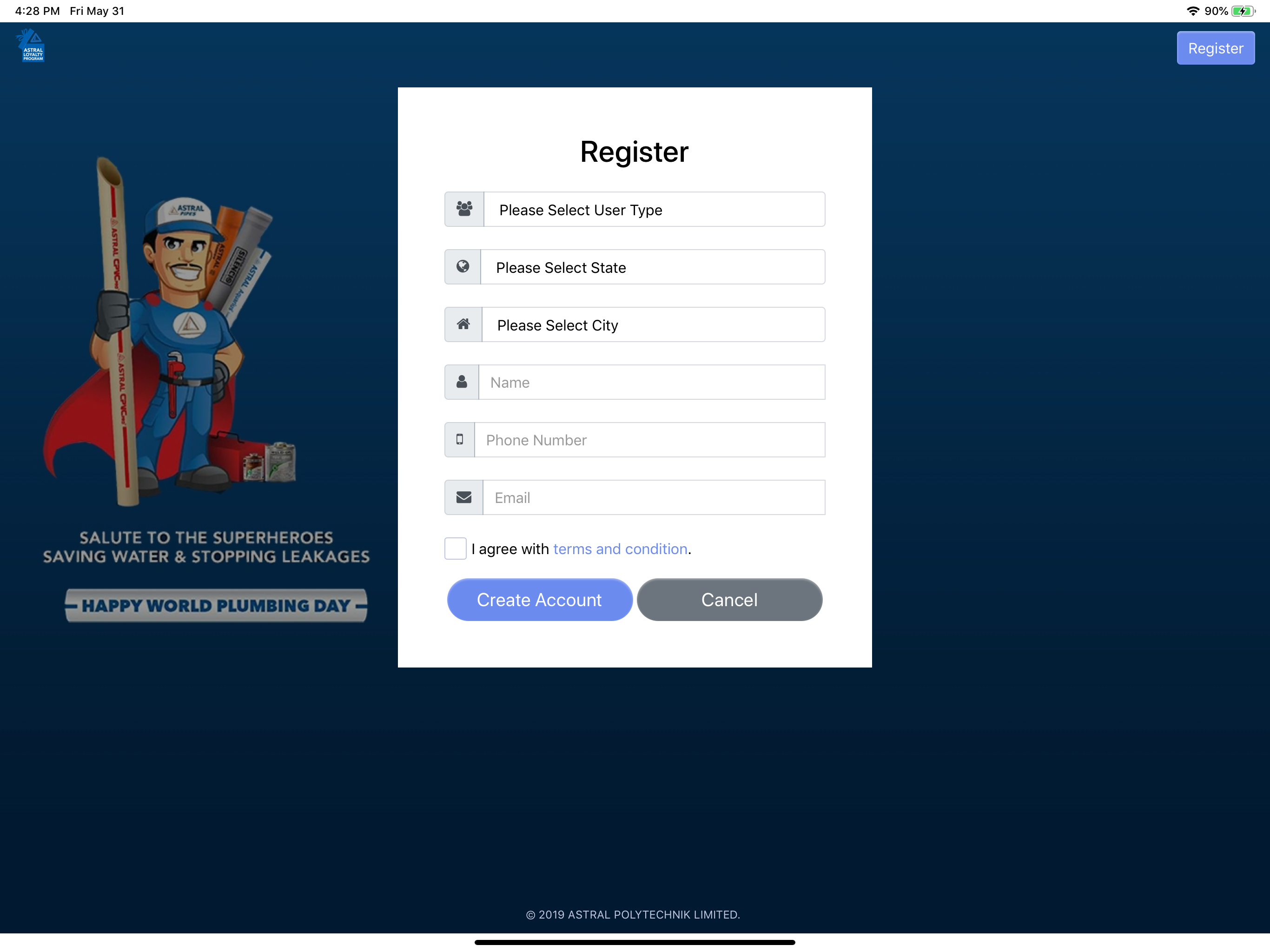Click the envelope icon beside Email
Viewport: 1270px width, 952px height.
coord(464,497)
